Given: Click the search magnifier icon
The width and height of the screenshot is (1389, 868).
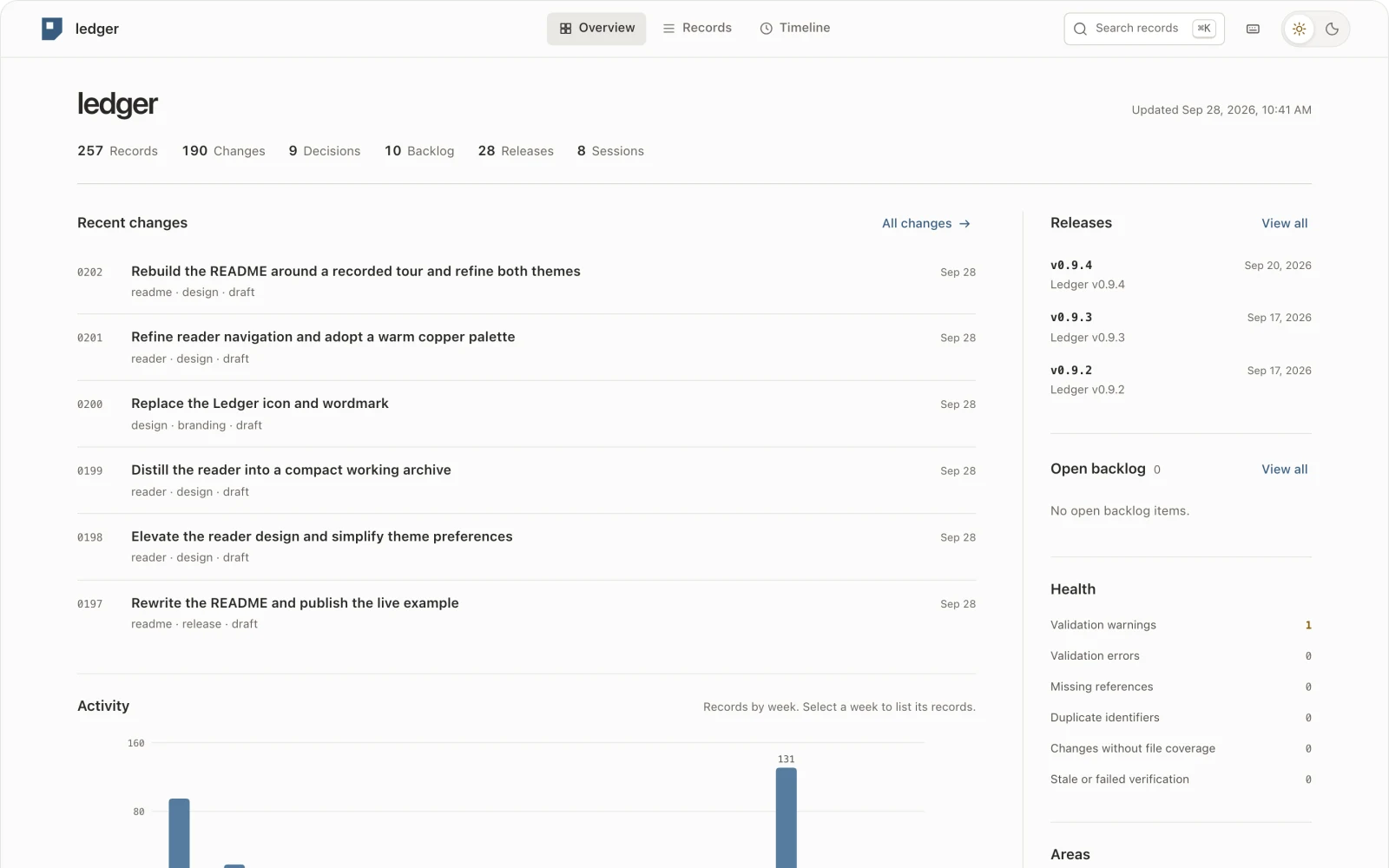Looking at the screenshot, I should click(1080, 29).
